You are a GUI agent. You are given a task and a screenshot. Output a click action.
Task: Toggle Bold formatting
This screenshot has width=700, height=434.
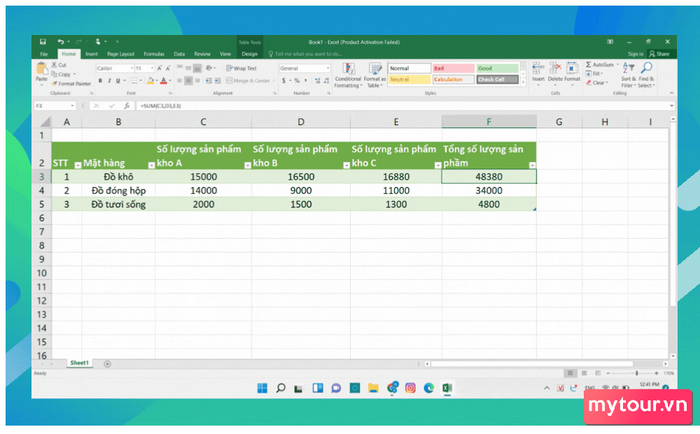point(99,80)
